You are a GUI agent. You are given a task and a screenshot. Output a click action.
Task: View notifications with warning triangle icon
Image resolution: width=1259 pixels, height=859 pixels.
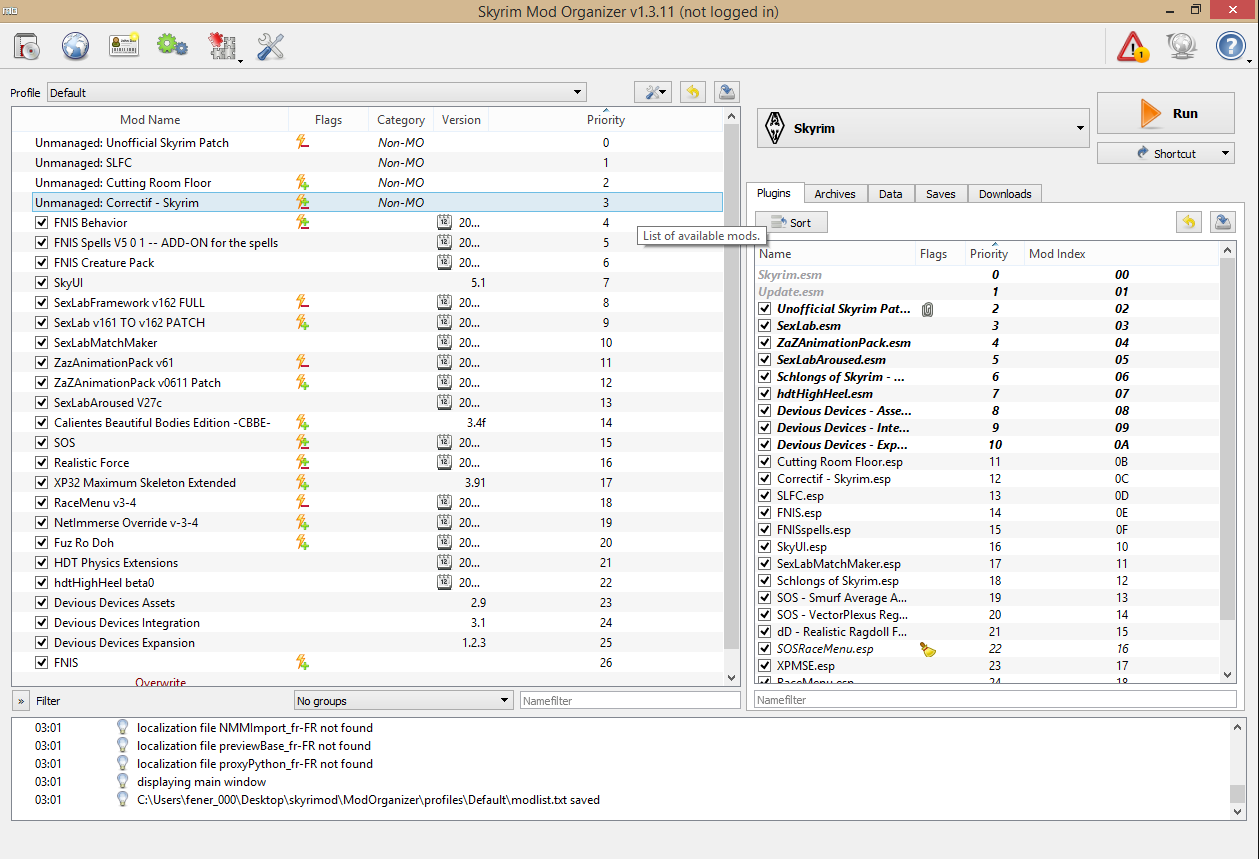(x=1131, y=46)
